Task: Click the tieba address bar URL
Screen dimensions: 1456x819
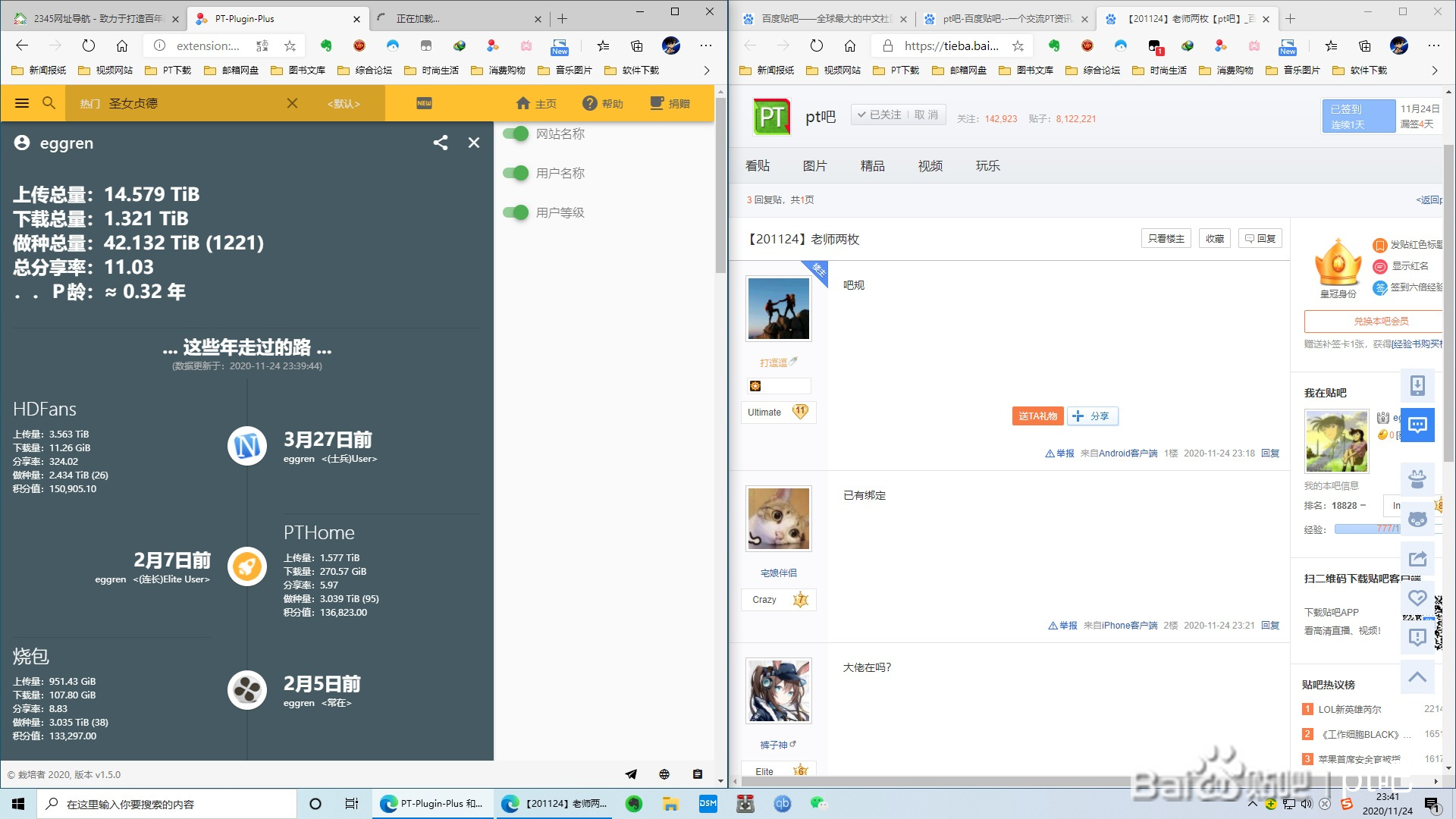Action: [x=951, y=45]
